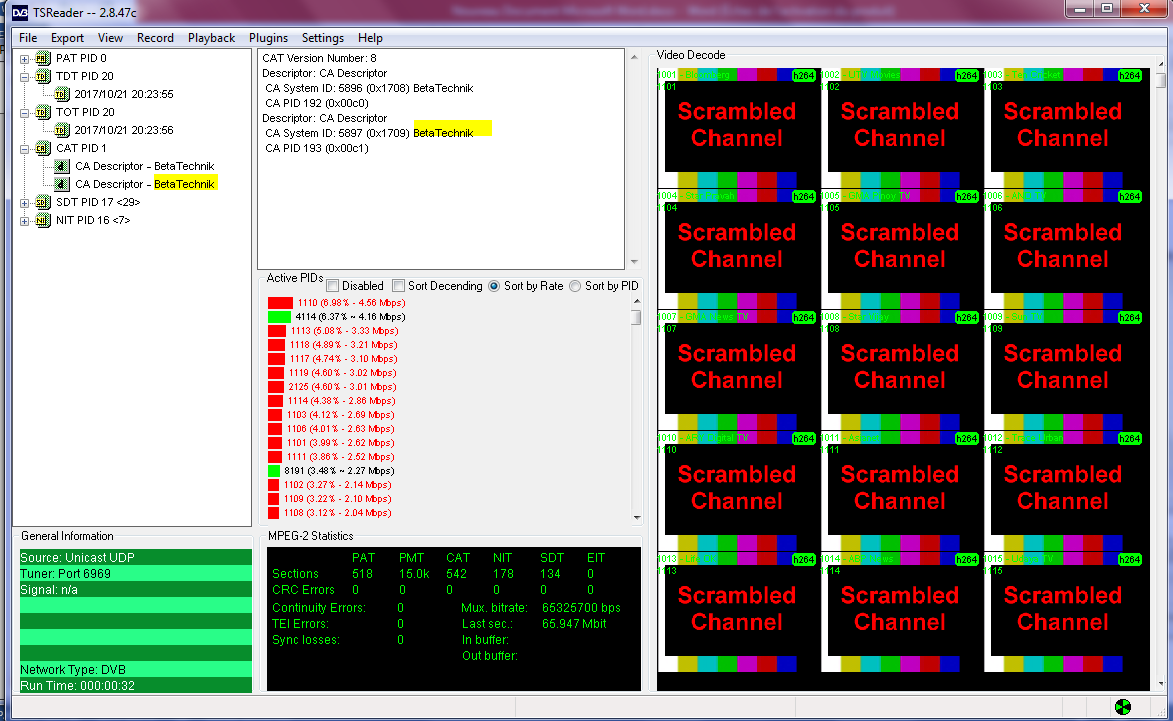Click the PAT table icon in tree
The image size is (1173, 721).
42,59
